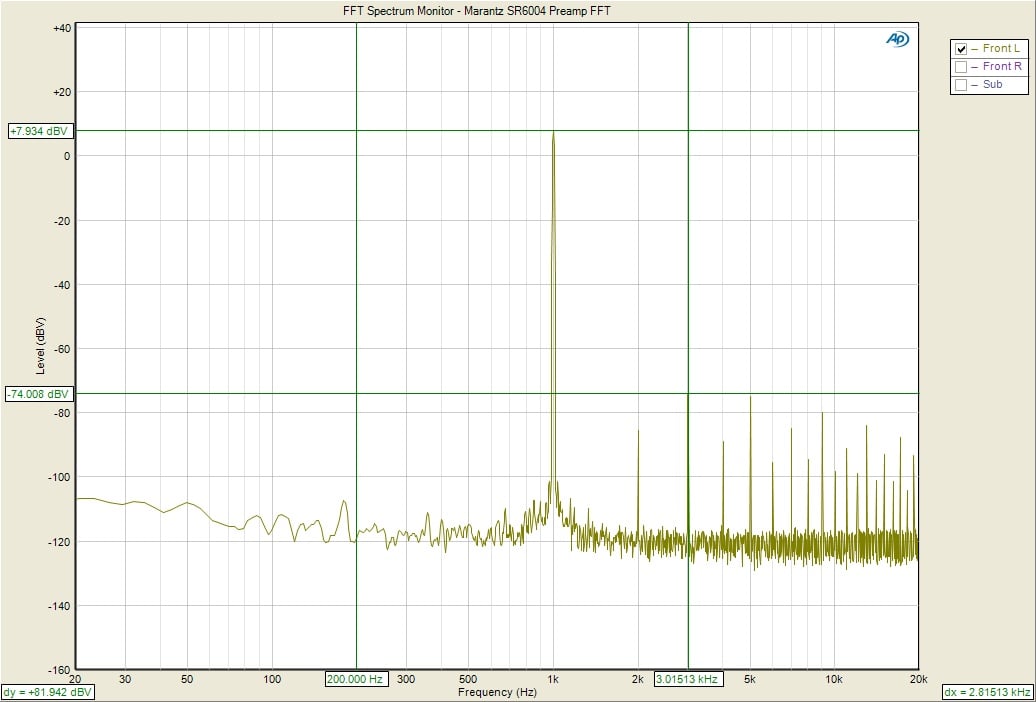Viewport: 1036px width, 702px height.
Task: Click the Frequency (Hz) axis label
Action: tap(497, 692)
